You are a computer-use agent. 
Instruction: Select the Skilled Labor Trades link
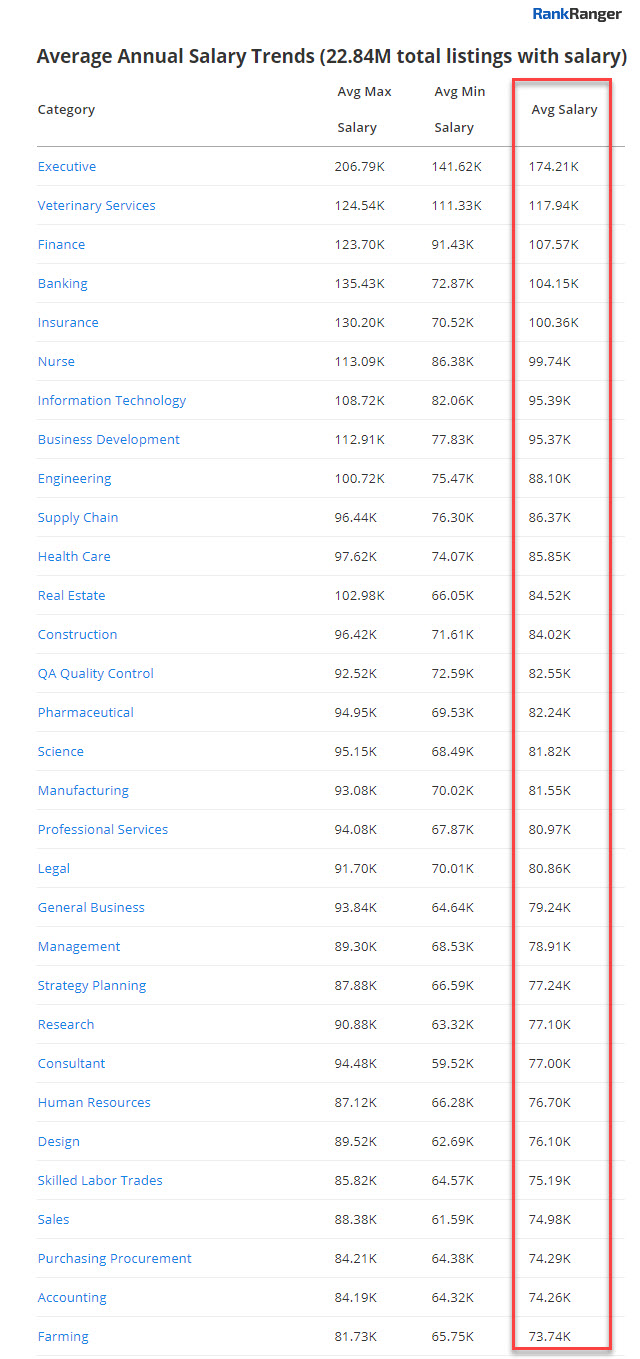tap(100, 1181)
